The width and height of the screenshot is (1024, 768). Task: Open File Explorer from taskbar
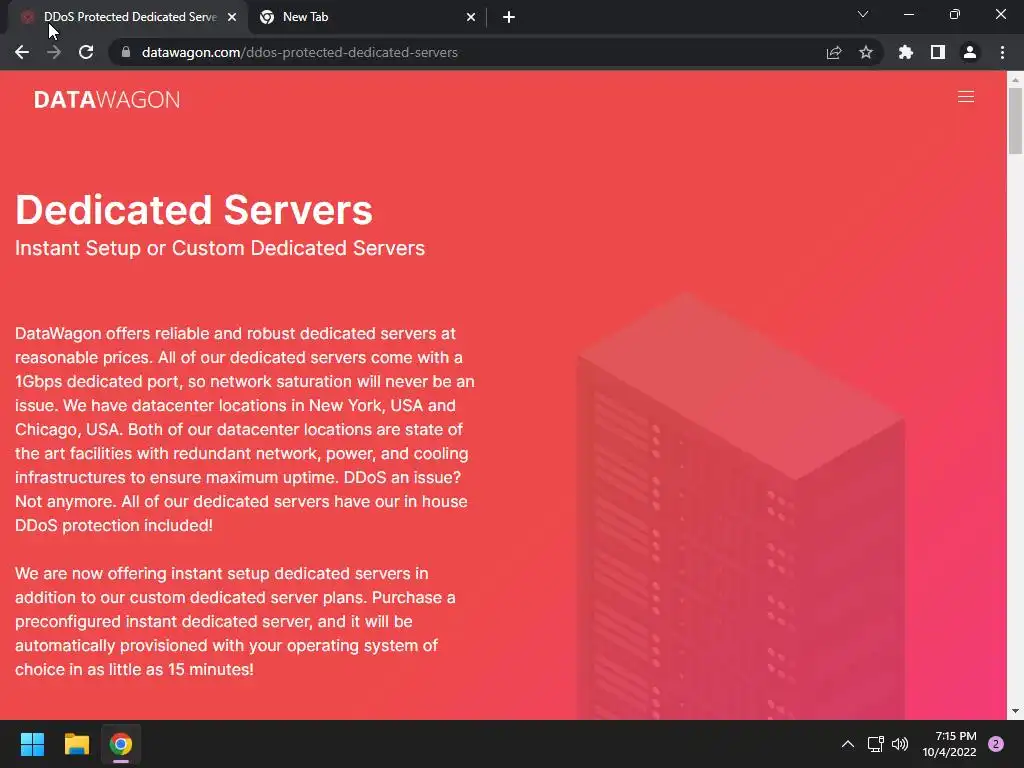76,744
